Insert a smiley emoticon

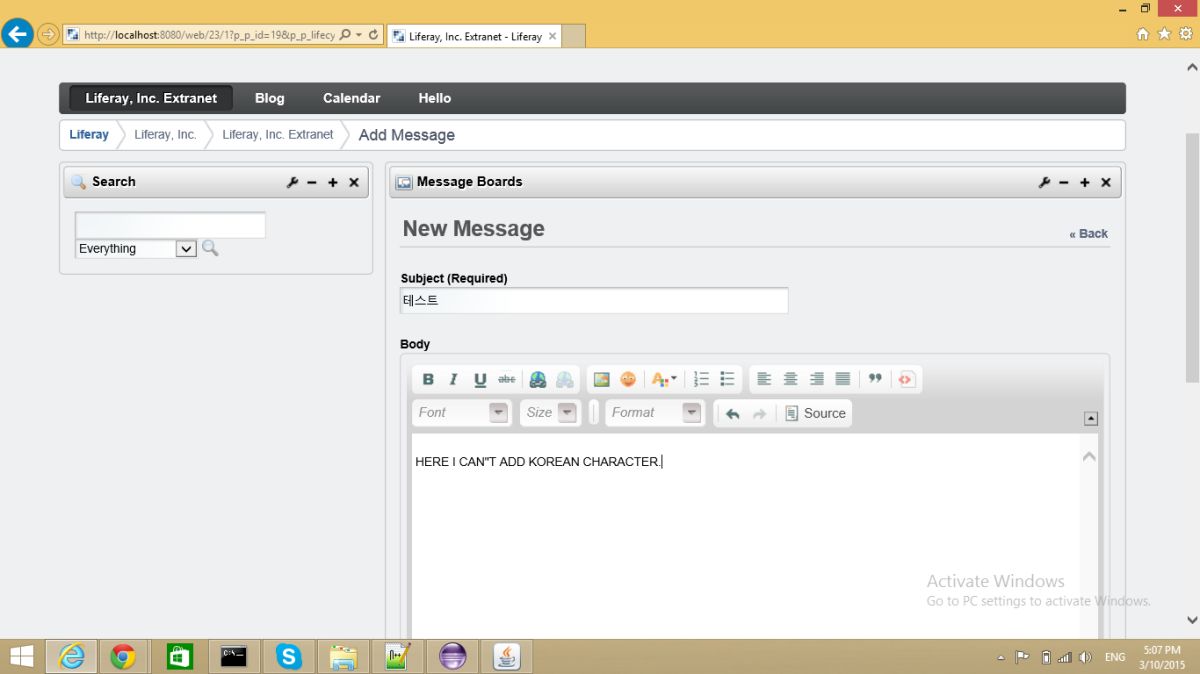[628, 379]
